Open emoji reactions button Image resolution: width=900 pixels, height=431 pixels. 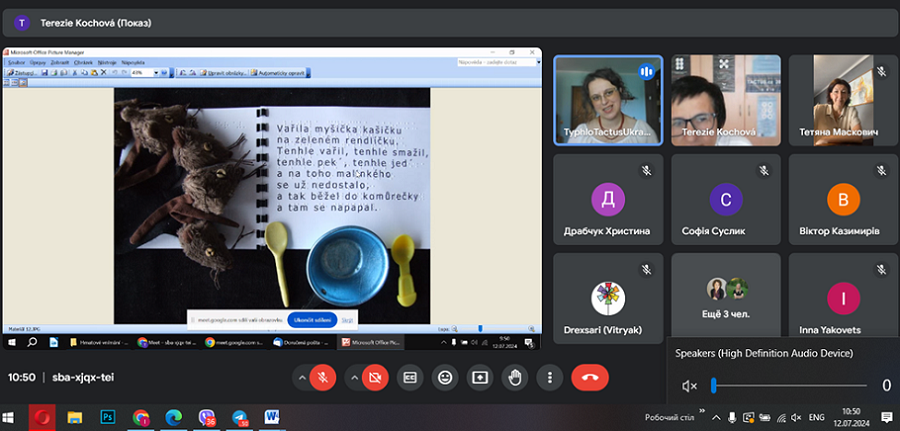coord(445,378)
